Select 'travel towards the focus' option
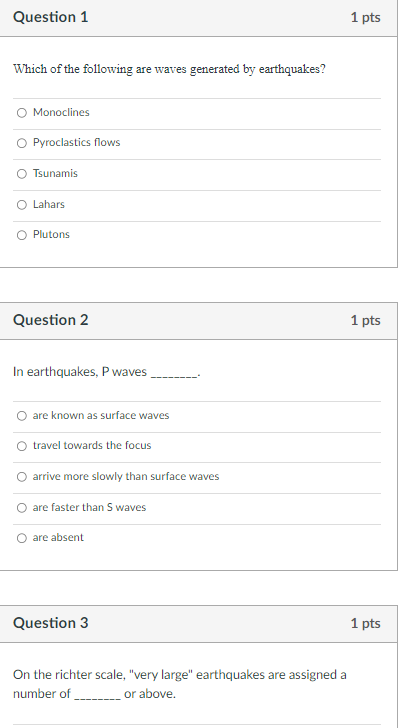 tap(22, 446)
